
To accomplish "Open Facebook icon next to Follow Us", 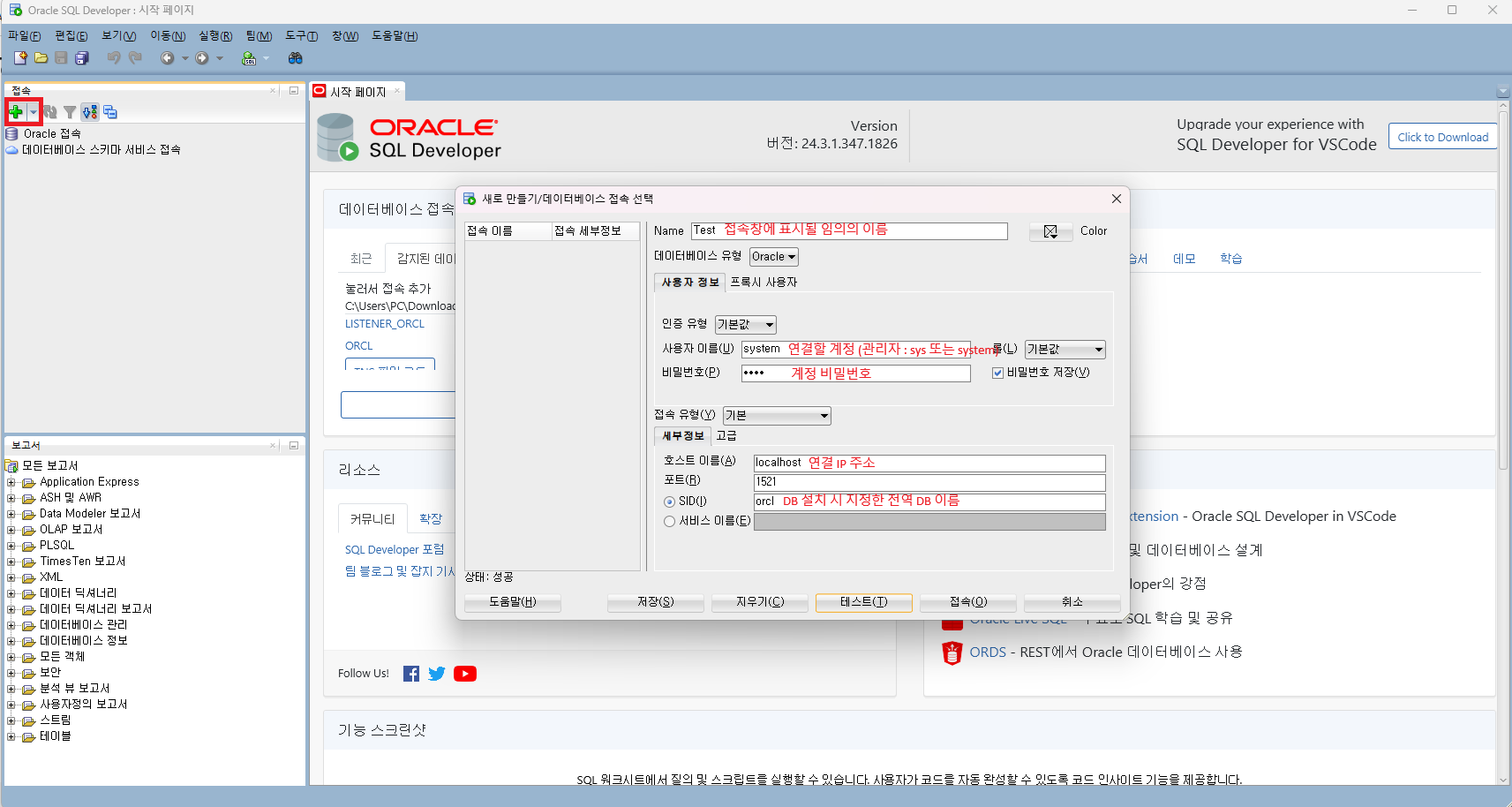I will pyautogui.click(x=411, y=674).
